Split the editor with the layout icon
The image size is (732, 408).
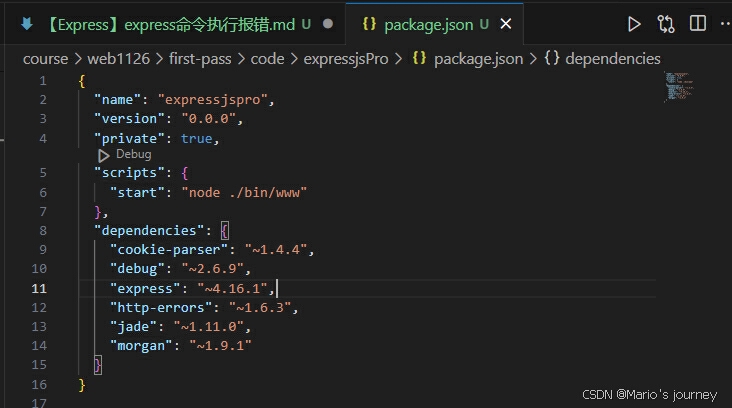tap(697, 23)
